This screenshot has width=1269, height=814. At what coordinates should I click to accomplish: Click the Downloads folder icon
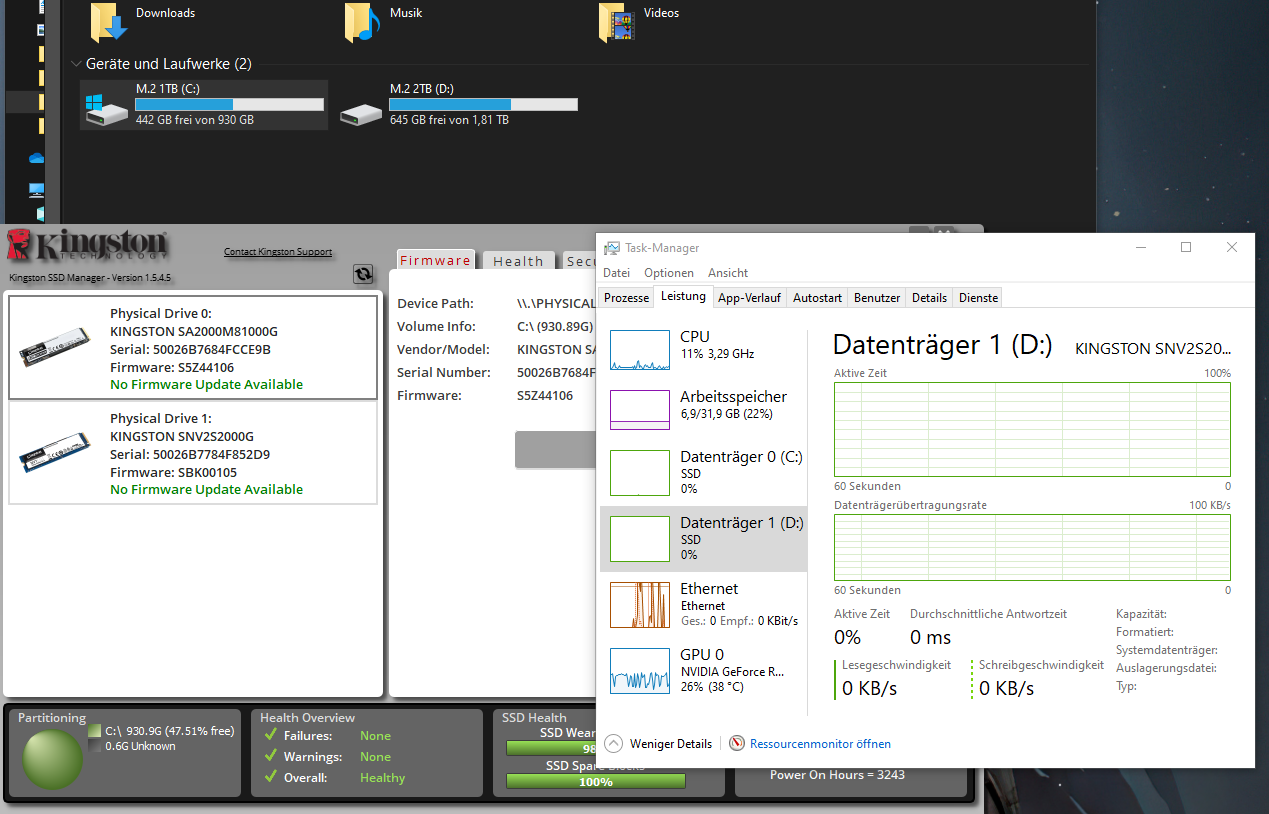click(109, 23)
